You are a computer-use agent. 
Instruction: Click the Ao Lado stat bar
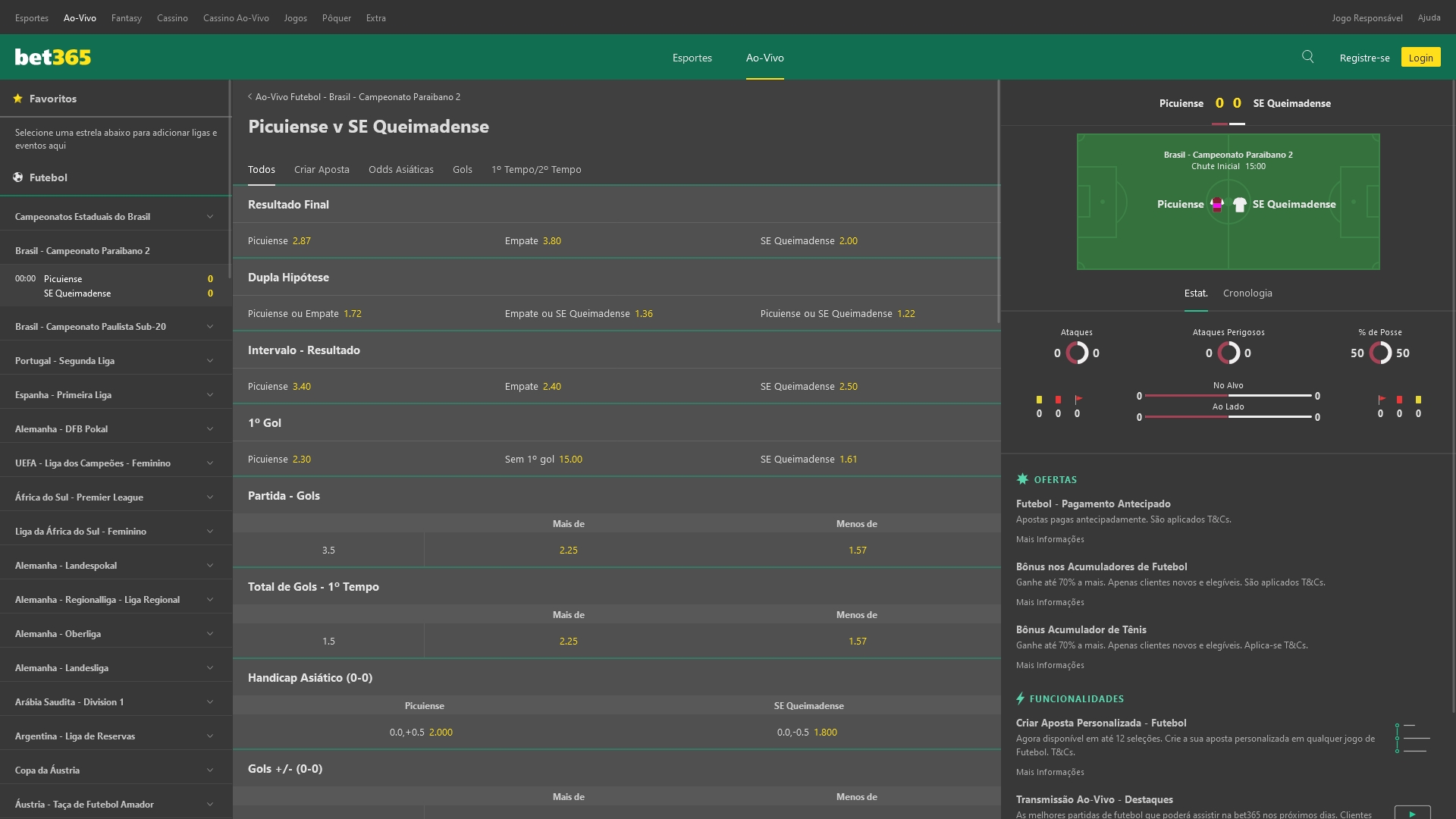pos(1228,417)
